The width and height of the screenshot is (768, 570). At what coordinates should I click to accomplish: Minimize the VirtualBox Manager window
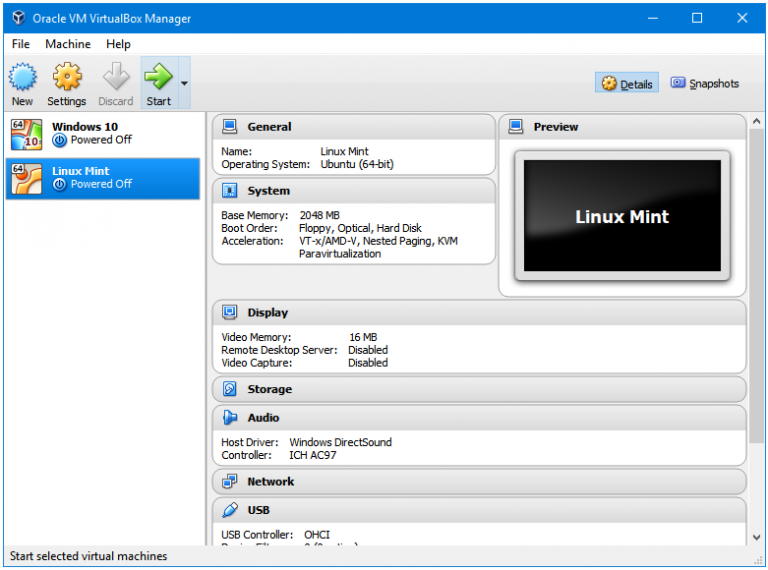653,18
